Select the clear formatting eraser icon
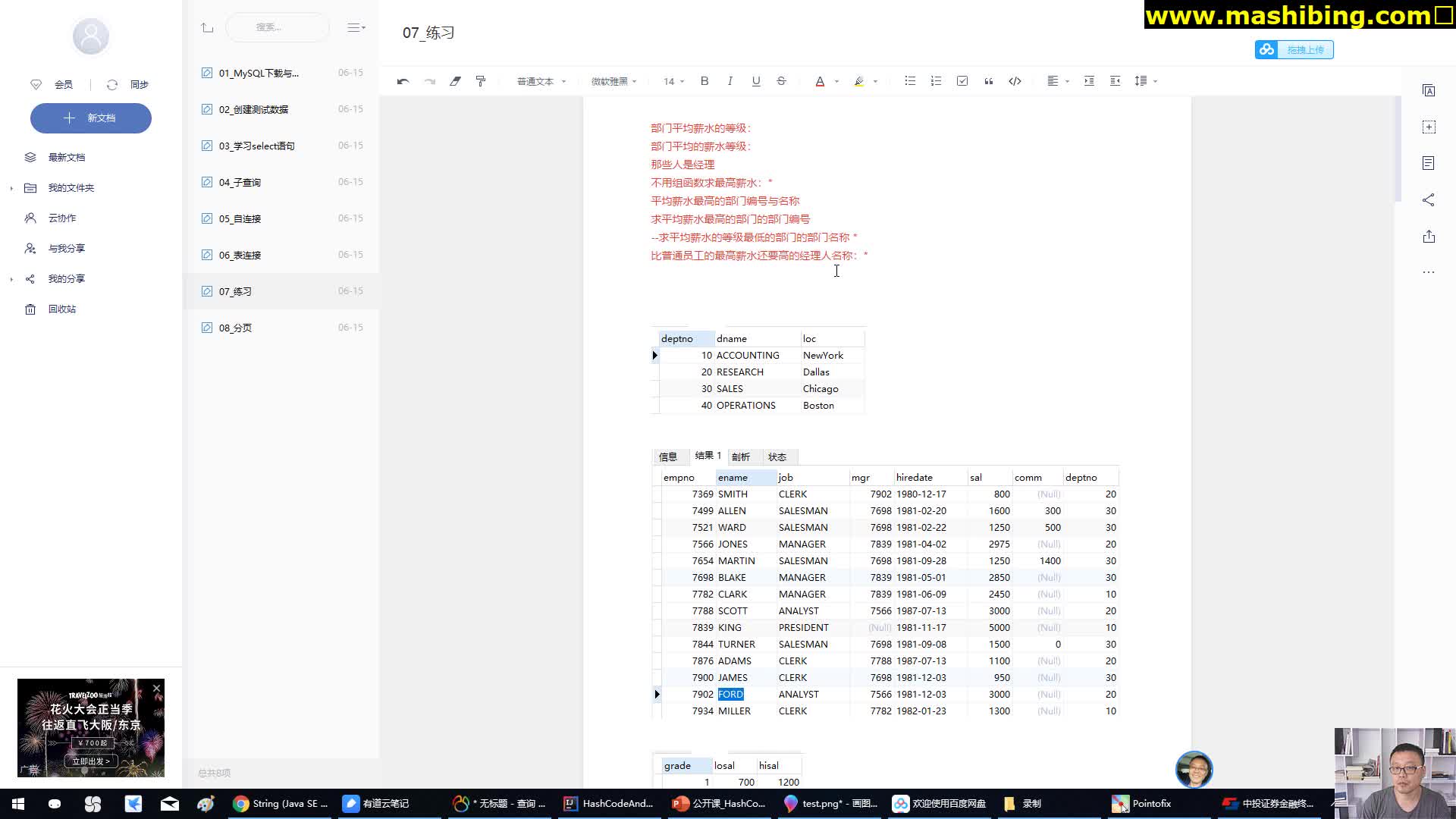Screen dimensions: 1456x819 coord(455,81)
